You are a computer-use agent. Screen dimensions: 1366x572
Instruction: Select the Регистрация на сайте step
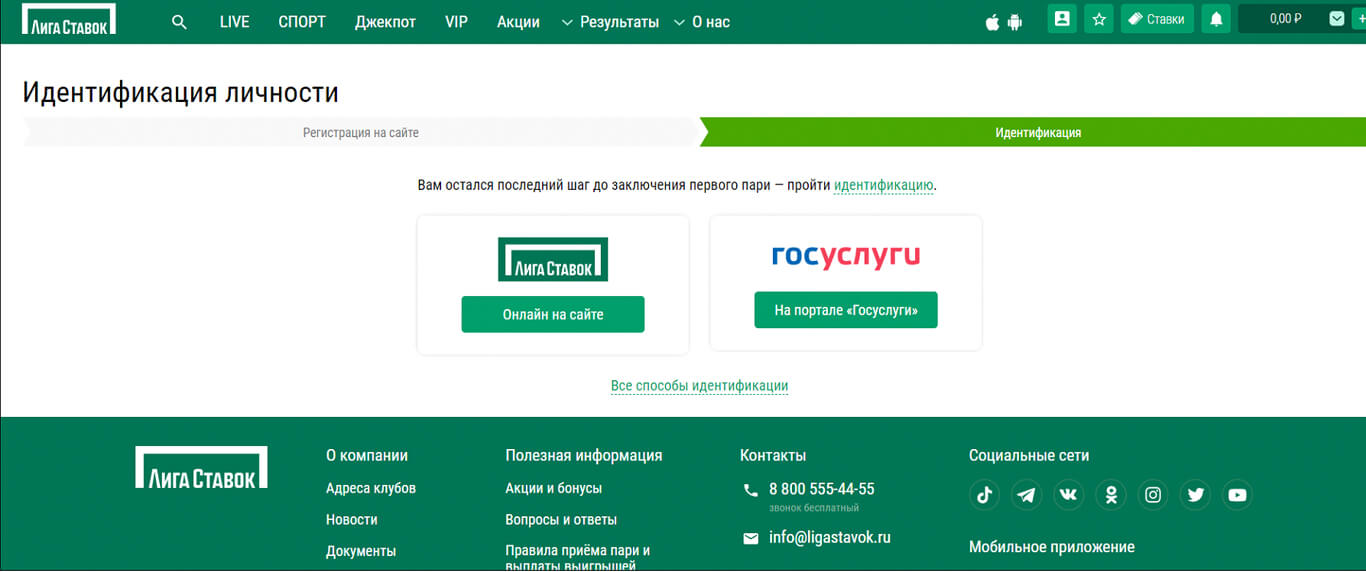point(361,132)
